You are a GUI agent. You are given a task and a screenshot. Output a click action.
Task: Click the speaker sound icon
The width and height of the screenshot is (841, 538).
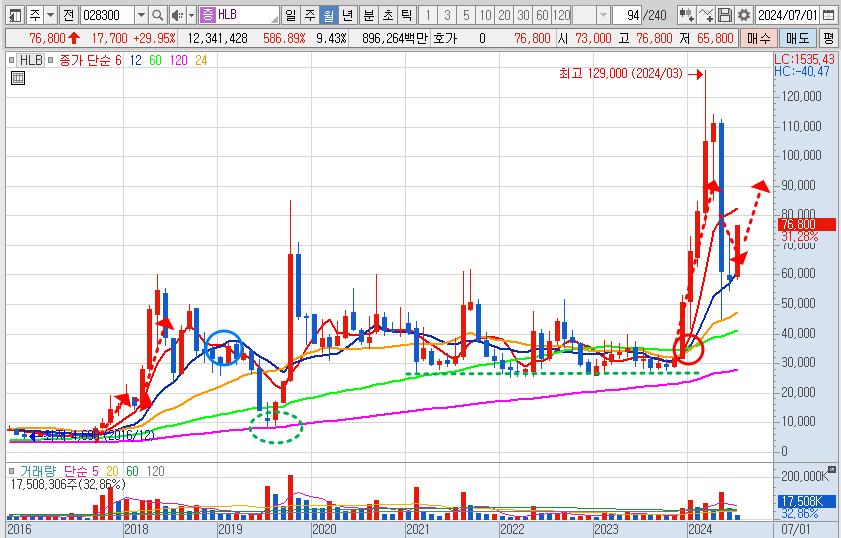point(177,15)
